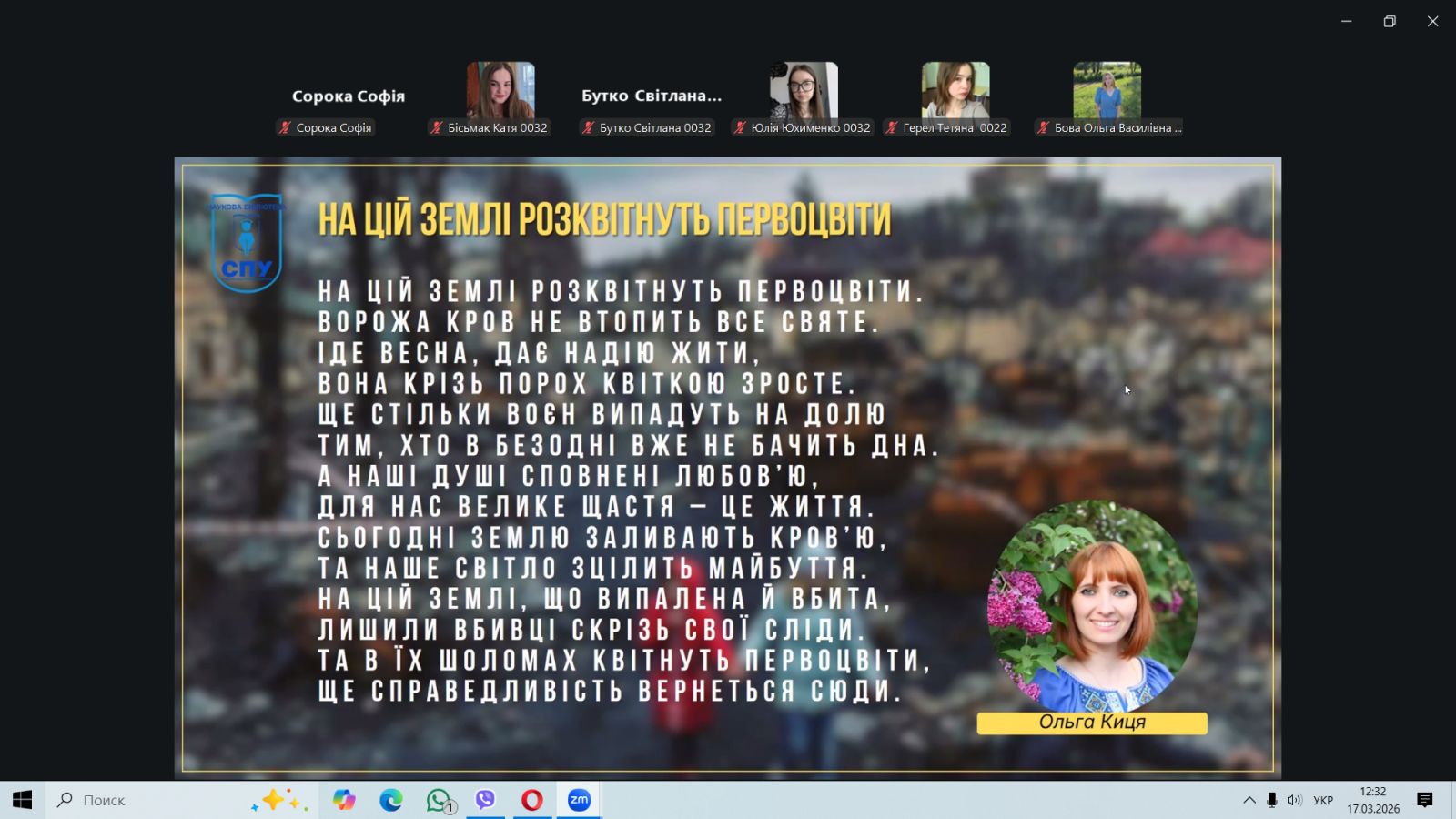
Task: Open Zoom from the taskbar
Action: 579,800
